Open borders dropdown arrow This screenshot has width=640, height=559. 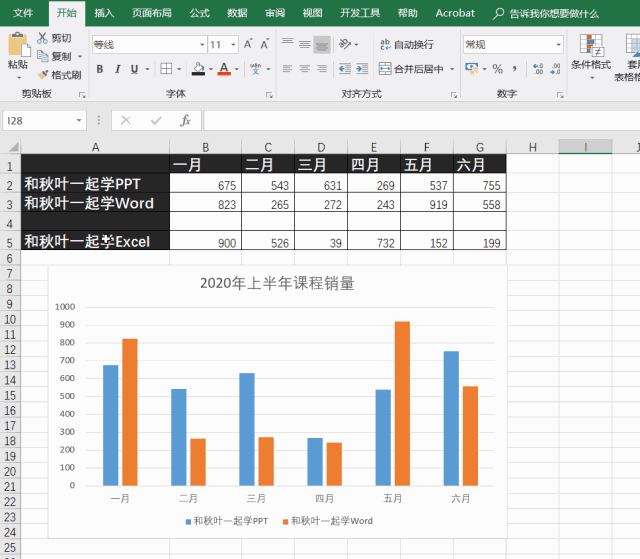[x=179, y=69]
